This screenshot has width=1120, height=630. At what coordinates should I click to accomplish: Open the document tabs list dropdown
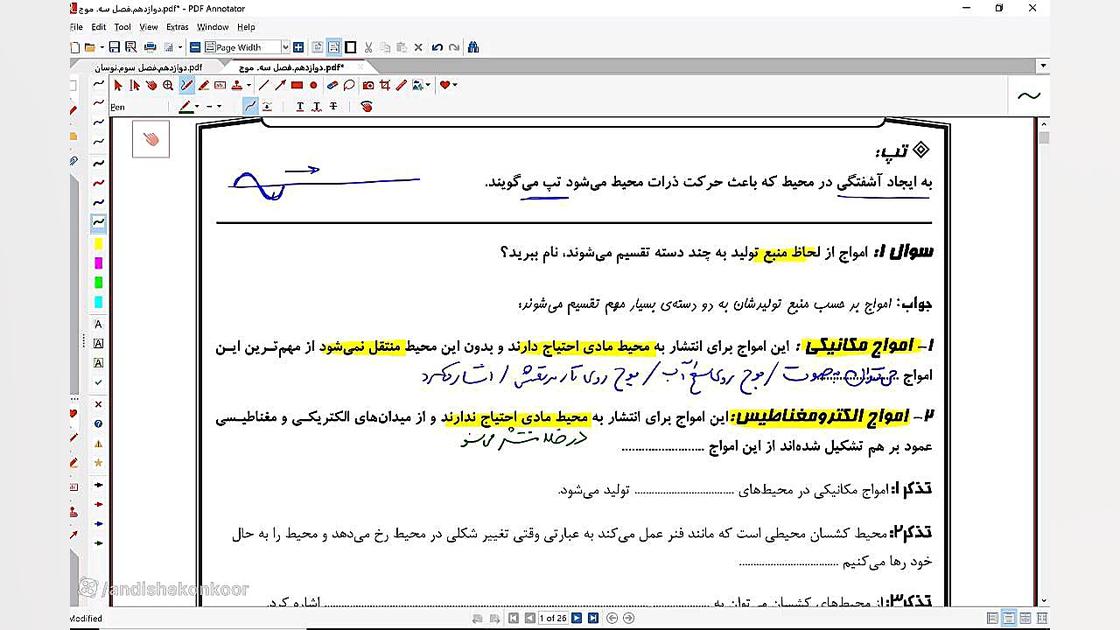(x=1043, y=66)
